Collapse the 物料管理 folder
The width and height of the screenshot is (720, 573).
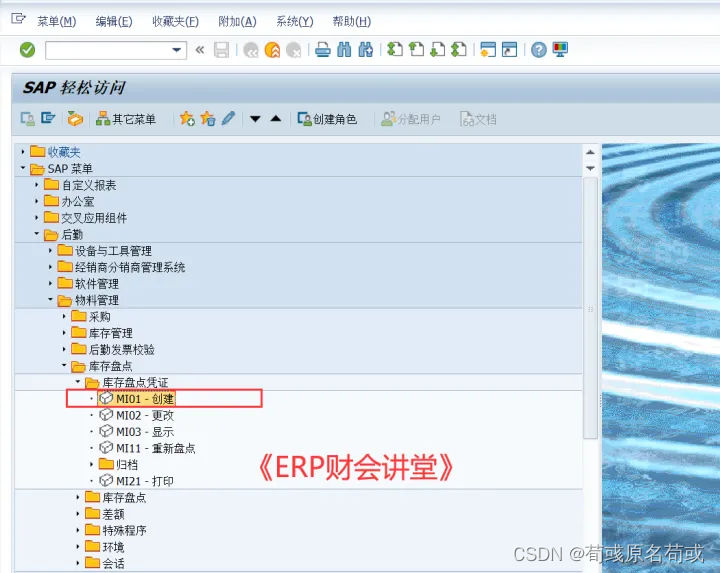(51, 299)
